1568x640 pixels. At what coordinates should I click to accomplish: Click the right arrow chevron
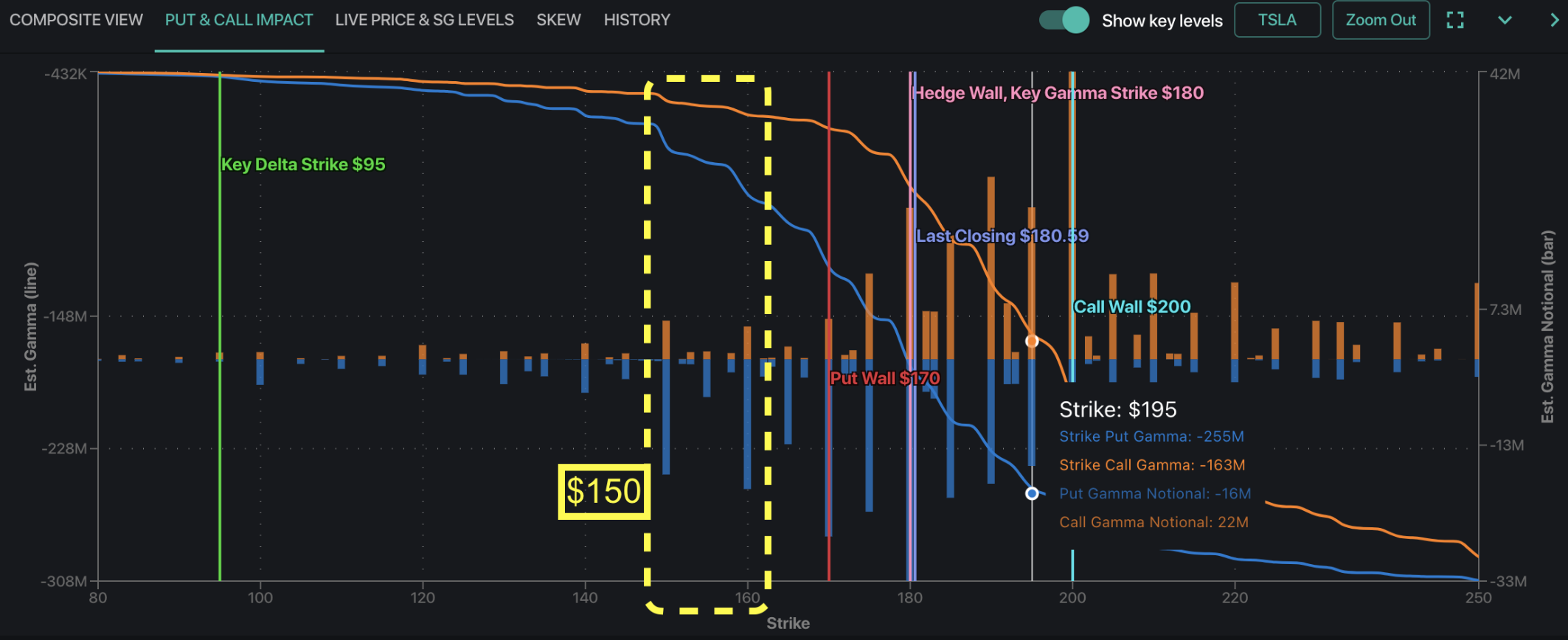[x=1554, y=20]
